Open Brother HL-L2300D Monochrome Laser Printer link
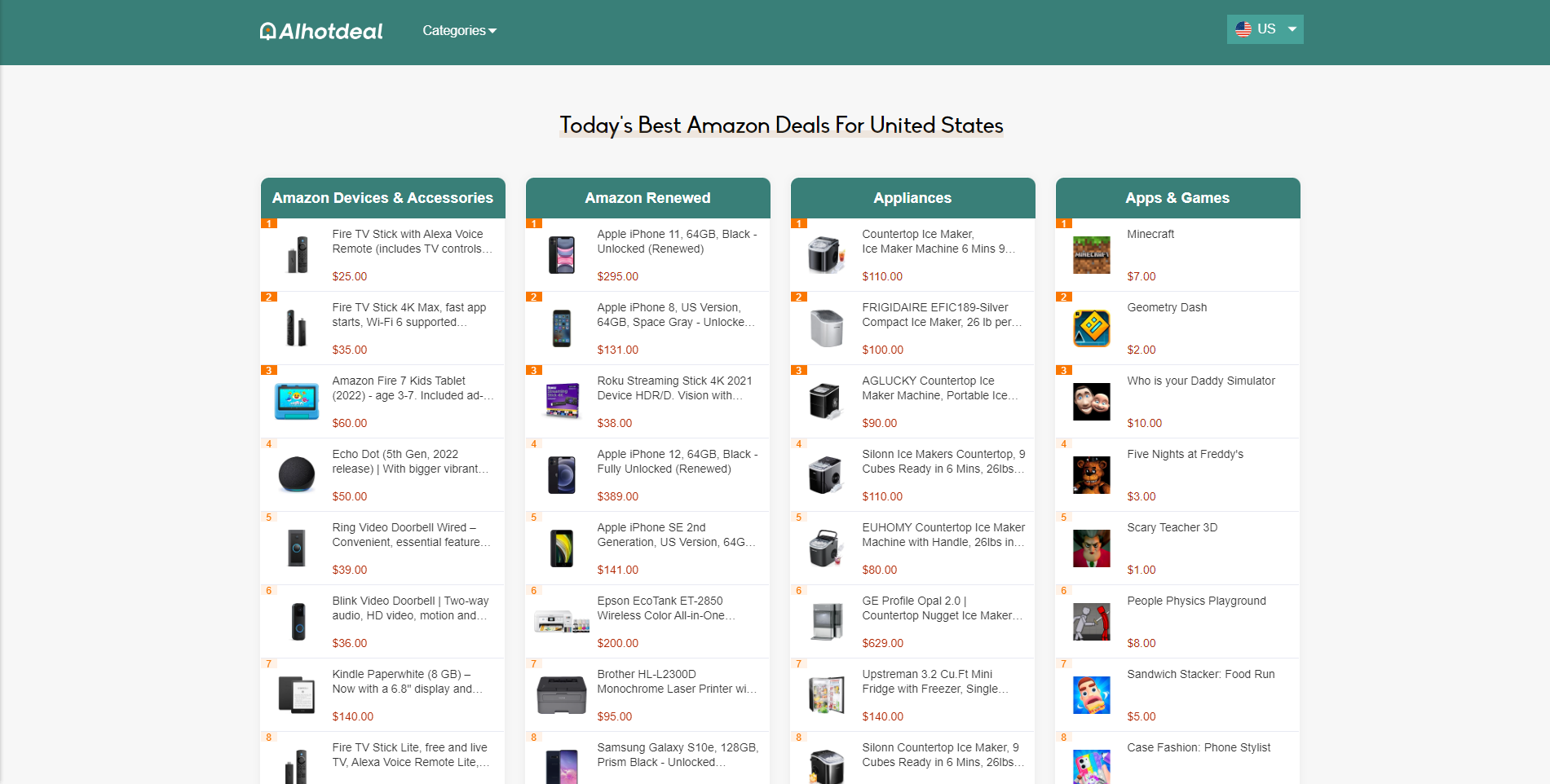 (x=677, y=681)
